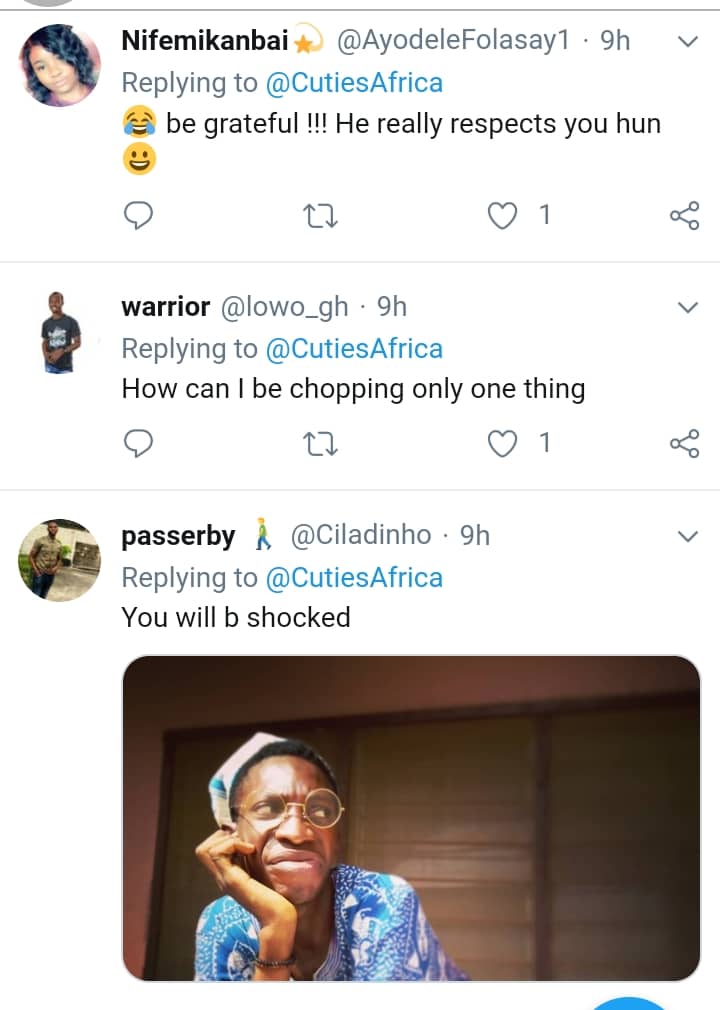Open @CutiesAfrica link in Nifemikanbai's reply
Viewport: 720px width, 1010px height.
(x=354, y=84)
